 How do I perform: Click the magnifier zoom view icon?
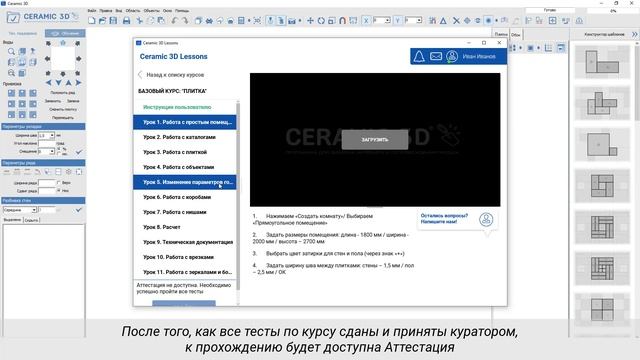(11, 51)
